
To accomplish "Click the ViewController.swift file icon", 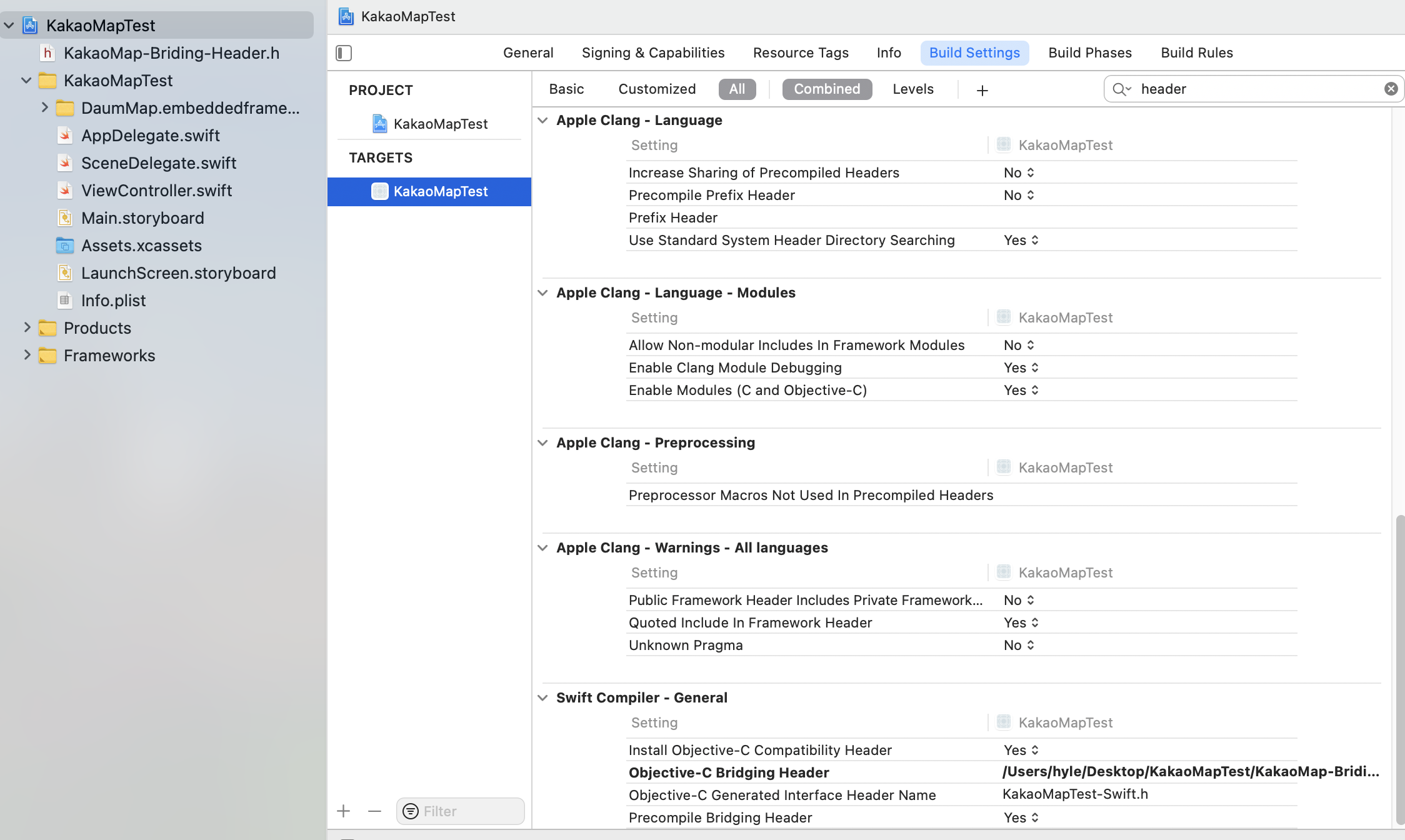I will click(x=65, y=191).
